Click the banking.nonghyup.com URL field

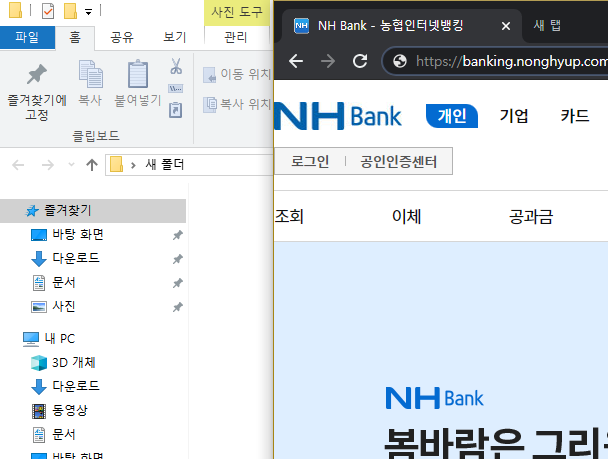click(x=511, y=61)
